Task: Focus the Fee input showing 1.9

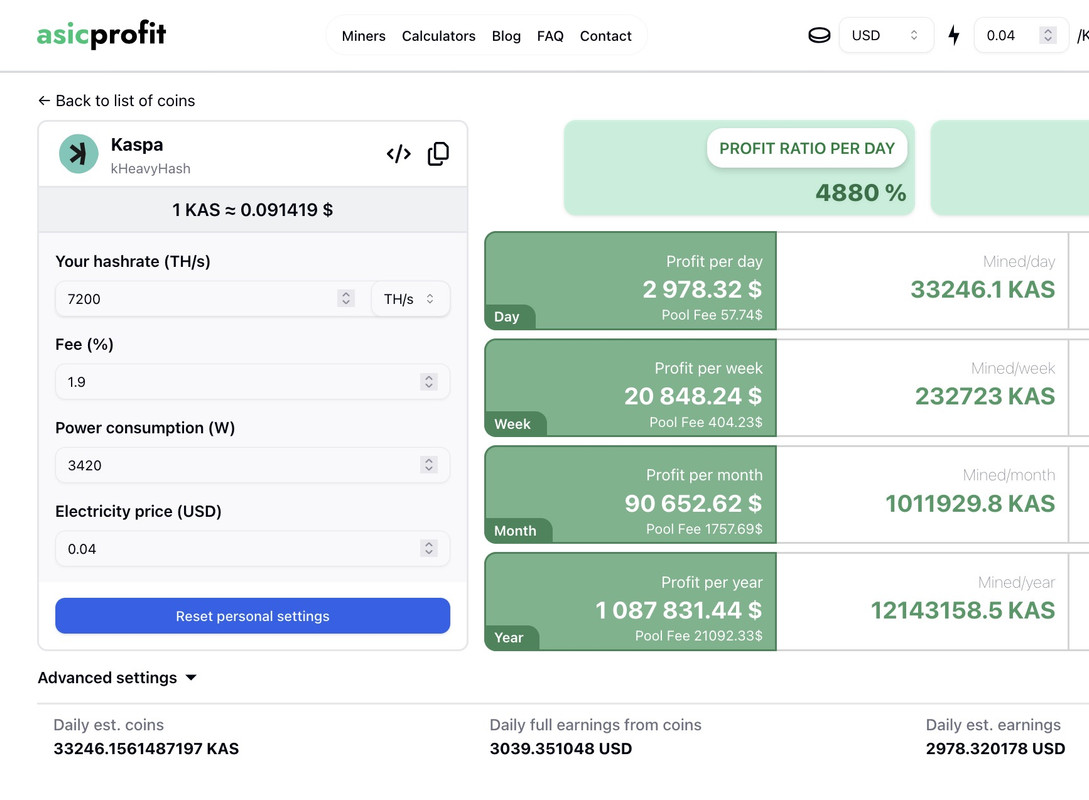Action: (x=253, y=382)
